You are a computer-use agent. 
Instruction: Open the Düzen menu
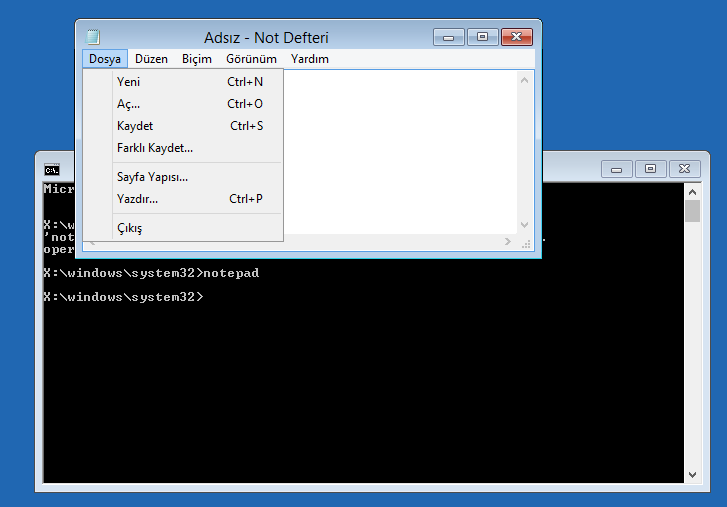tap(151, 59)
